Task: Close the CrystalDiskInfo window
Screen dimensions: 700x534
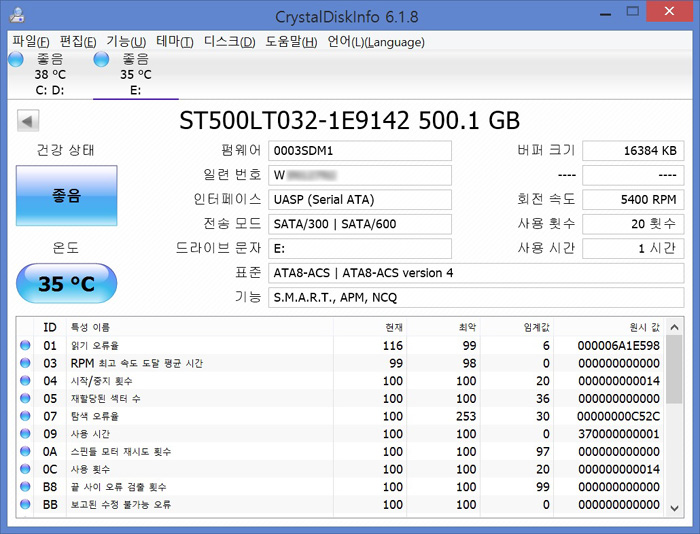Action: point(669,11)
